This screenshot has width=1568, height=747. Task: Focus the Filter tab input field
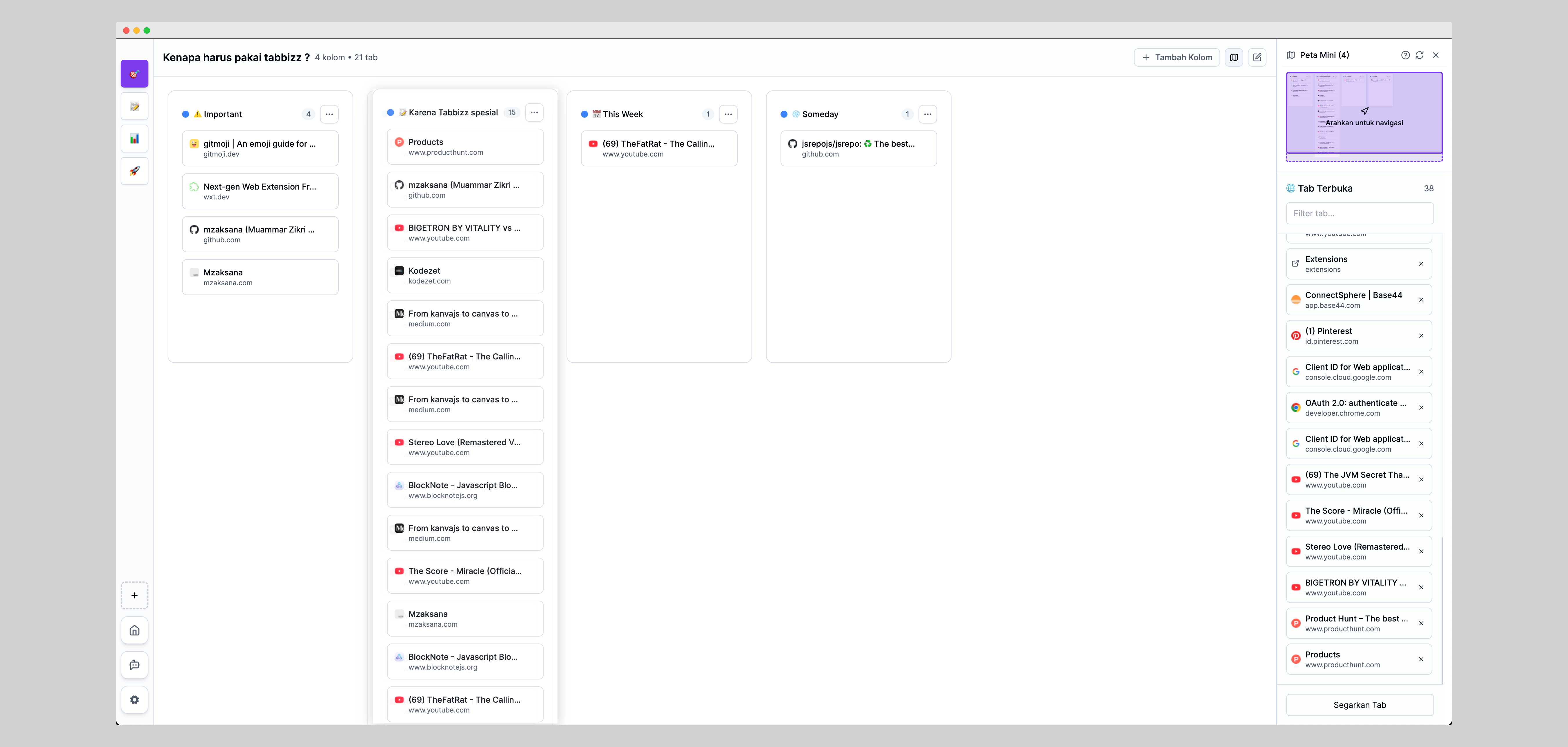tap(1360, 214)
